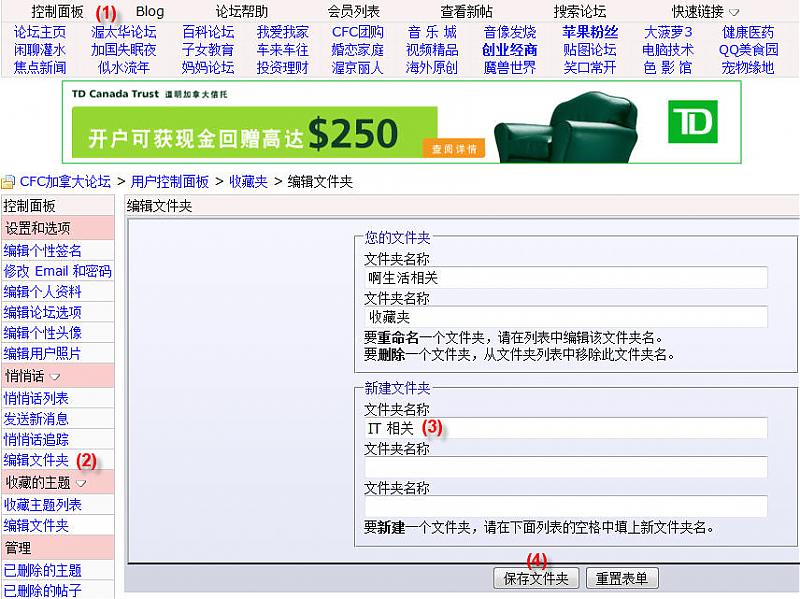
Task: Click the folder icon beside CFC加拿大论坛 breadcrumb
Action: (8, 182)
